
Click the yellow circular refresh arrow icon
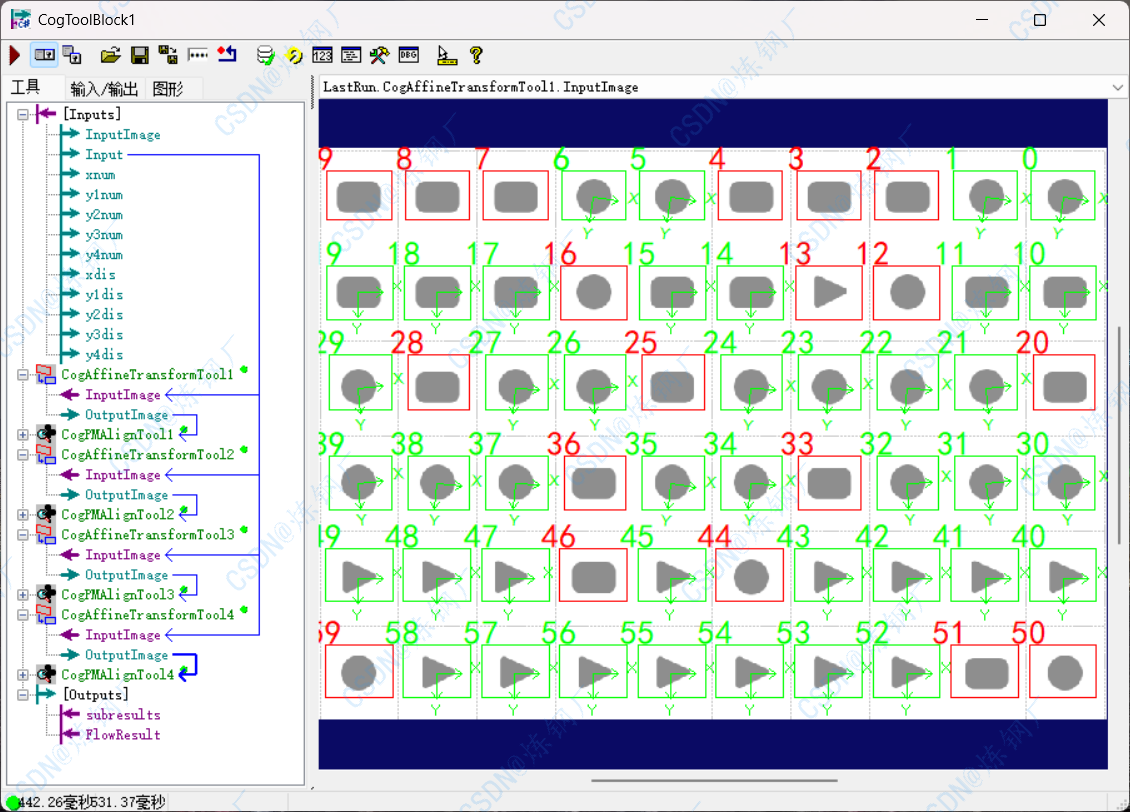[294, 55]
